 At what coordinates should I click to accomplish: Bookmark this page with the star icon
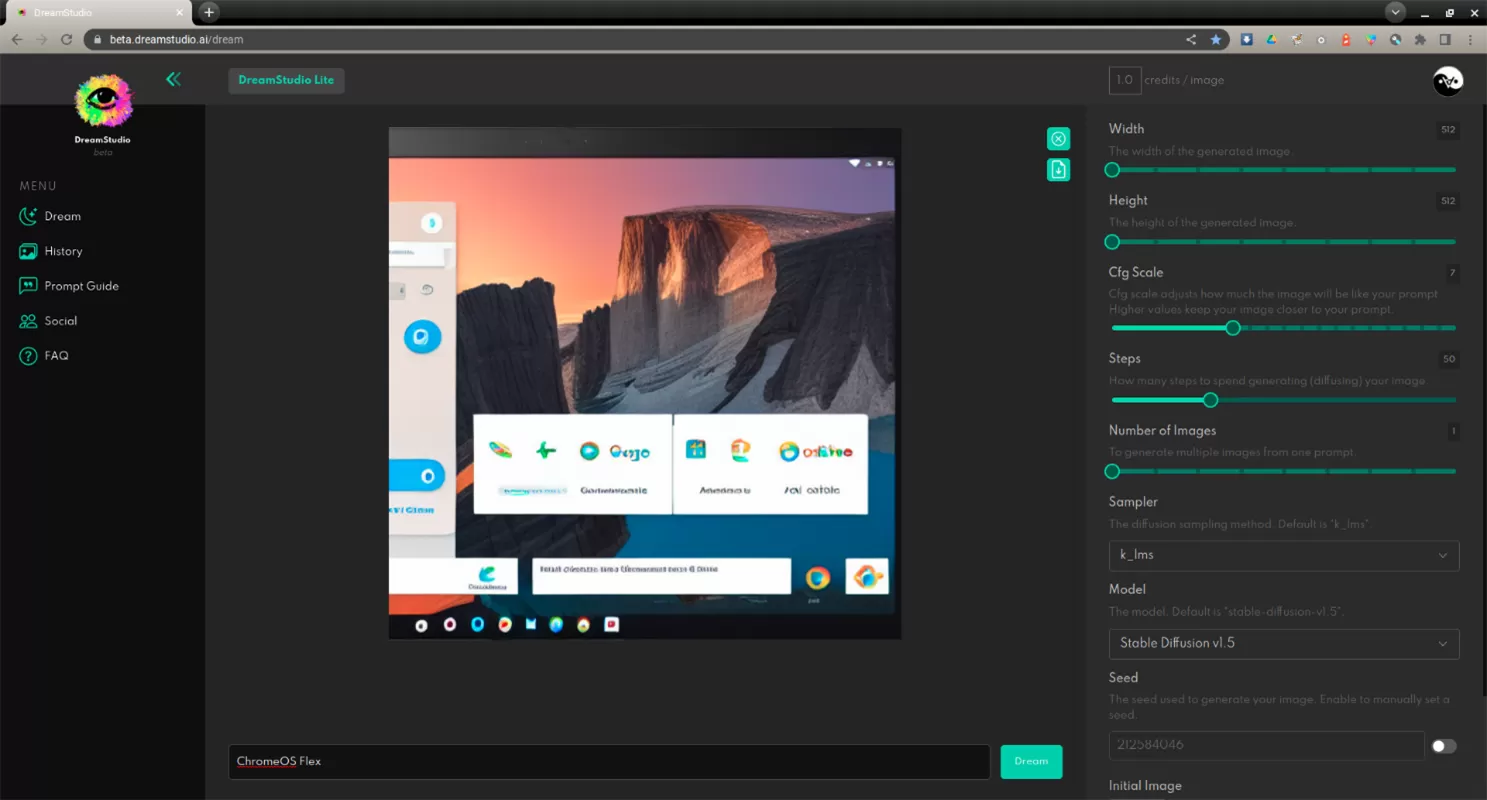1216,40
